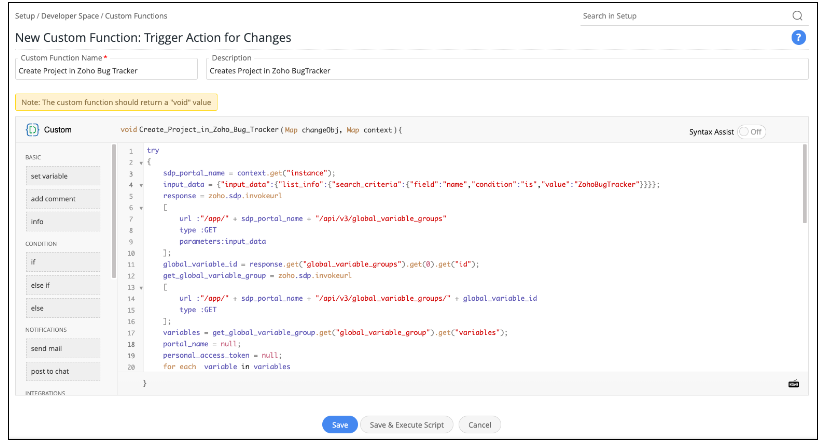The width and height of the screenshot is (828, 448).
Task: Click the input_data line 4 in the editor
Action: 411,184
